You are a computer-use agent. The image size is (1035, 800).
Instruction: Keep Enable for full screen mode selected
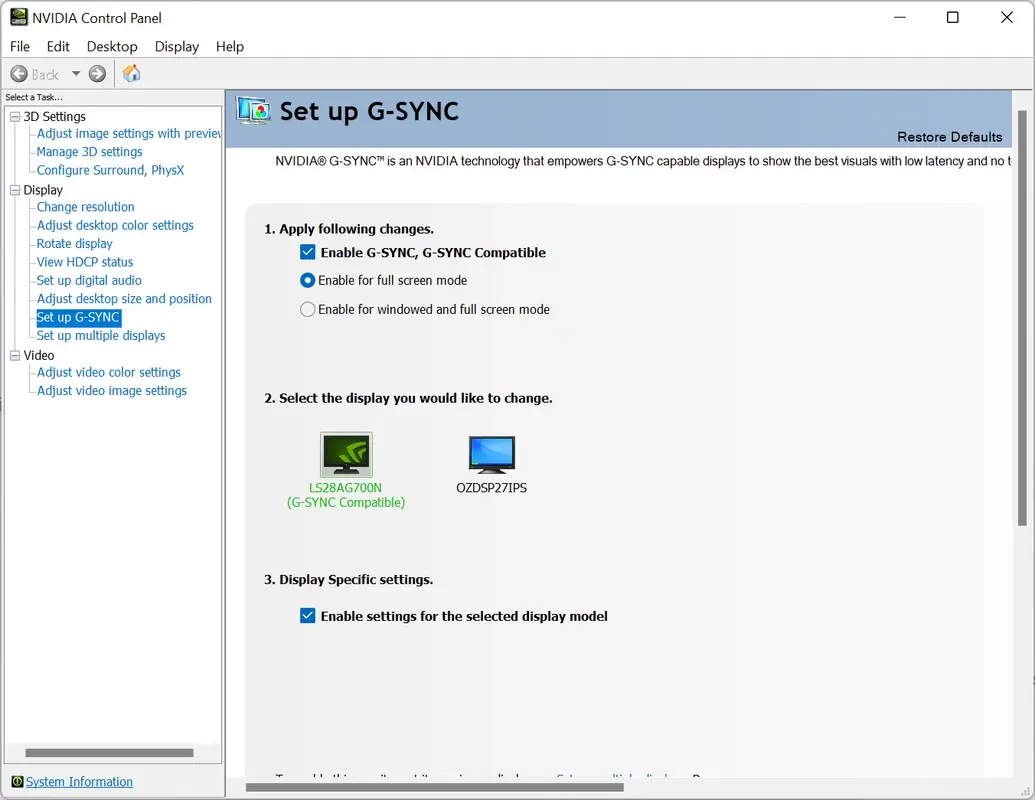308,281
